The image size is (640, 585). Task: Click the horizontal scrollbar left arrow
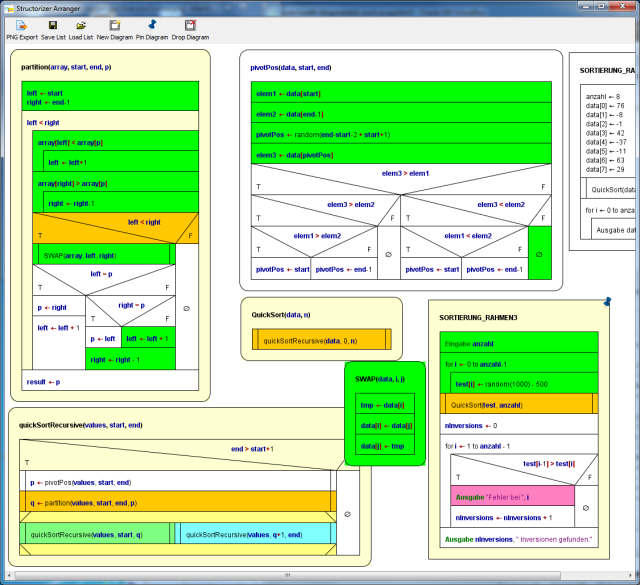9,575
